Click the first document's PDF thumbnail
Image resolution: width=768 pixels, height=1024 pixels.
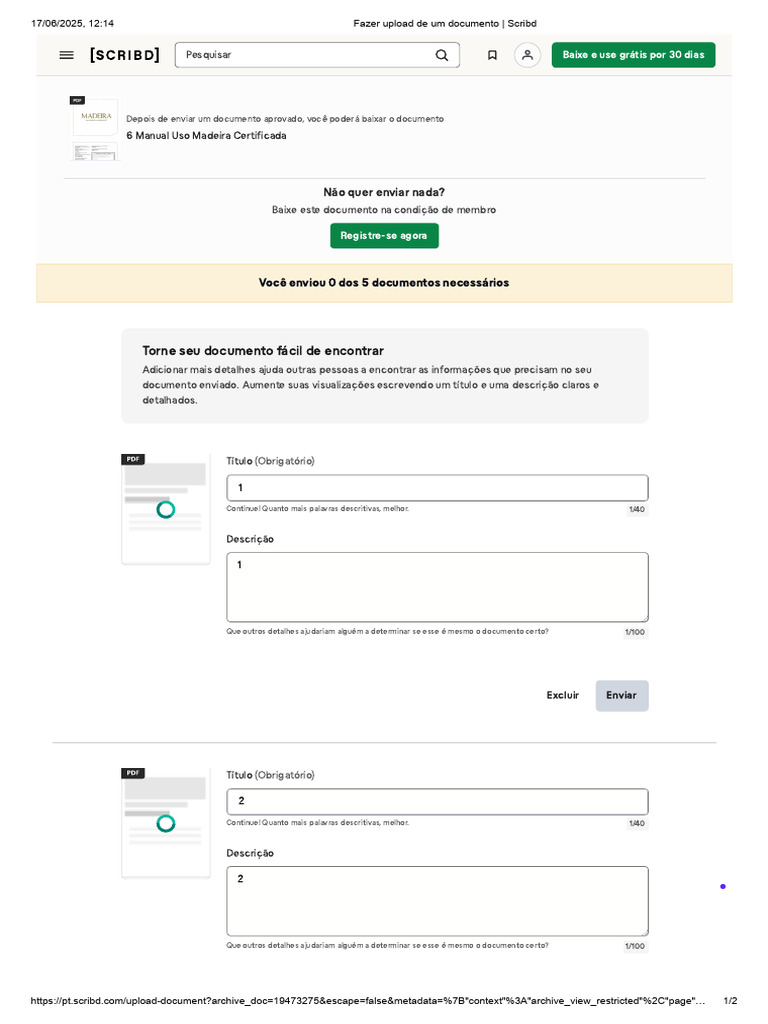coord(166,508)
